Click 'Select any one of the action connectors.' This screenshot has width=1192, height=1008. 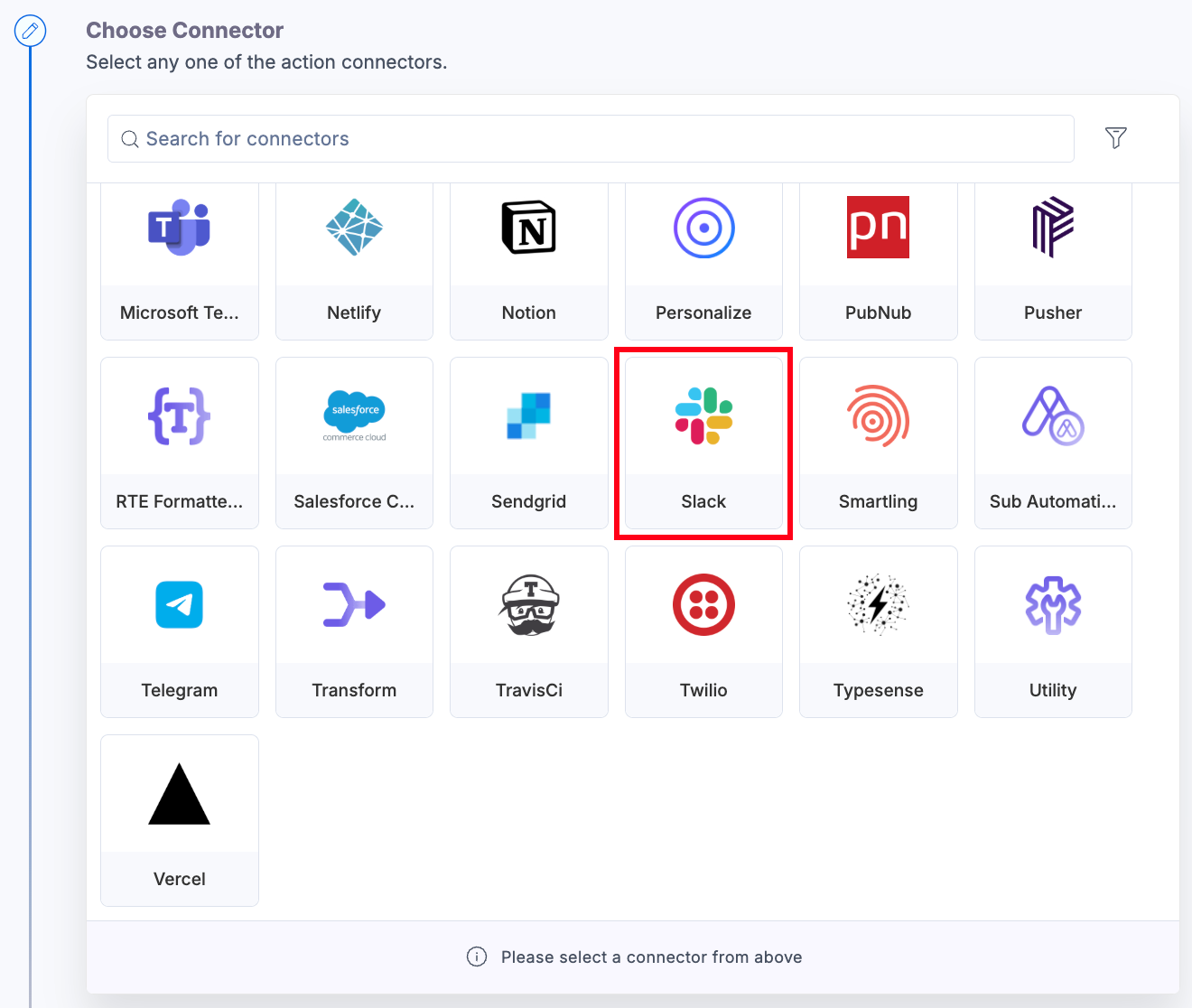coord(266,62)
